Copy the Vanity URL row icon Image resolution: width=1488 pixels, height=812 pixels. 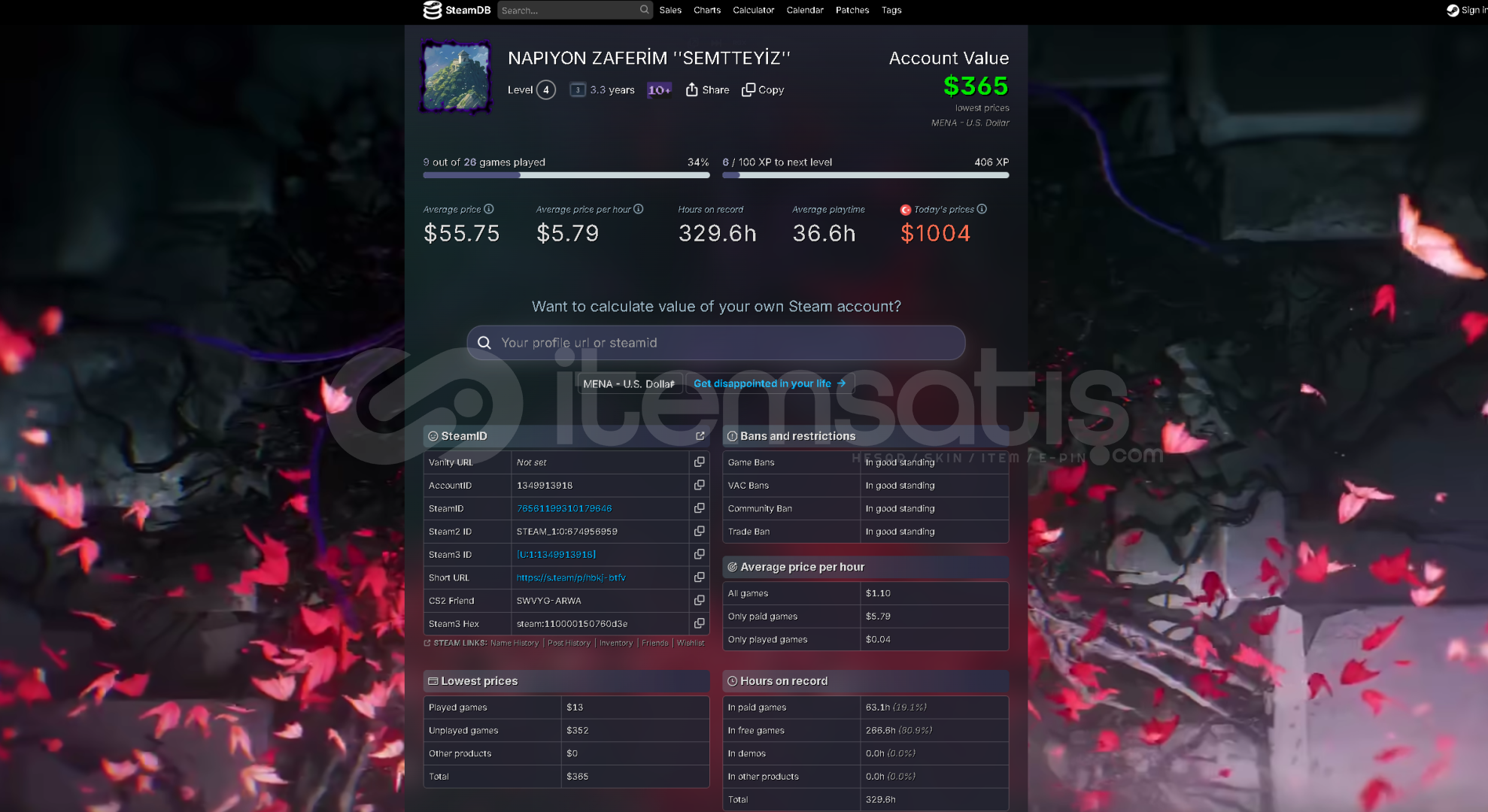tap(699, 462)
